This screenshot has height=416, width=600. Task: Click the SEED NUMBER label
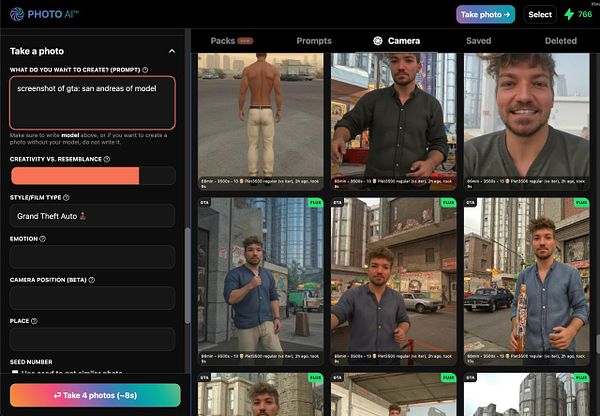point(31,362)
